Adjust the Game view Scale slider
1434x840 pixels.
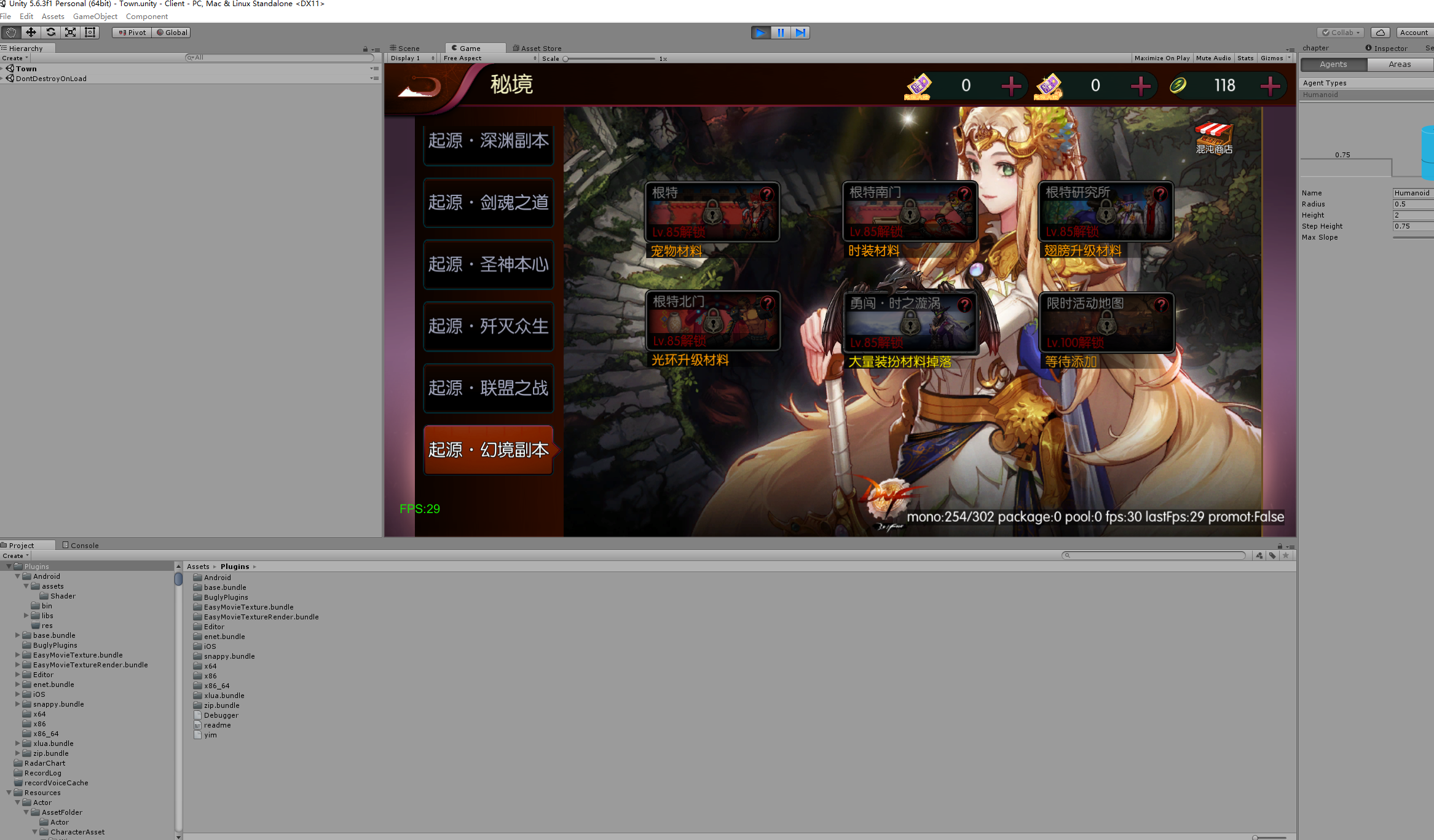(565, 59)
